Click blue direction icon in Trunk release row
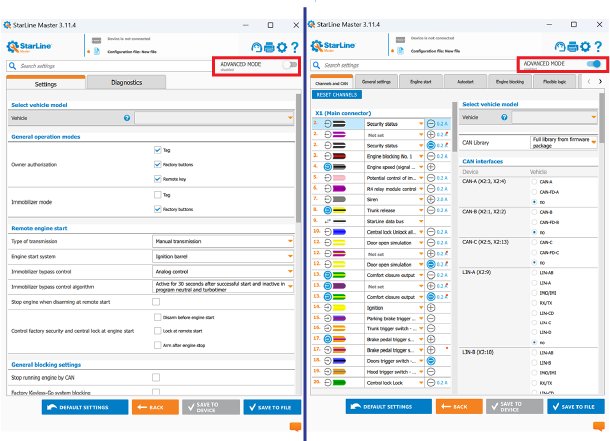The width and height of the screenshot is (610, 441). pos(328,210)
